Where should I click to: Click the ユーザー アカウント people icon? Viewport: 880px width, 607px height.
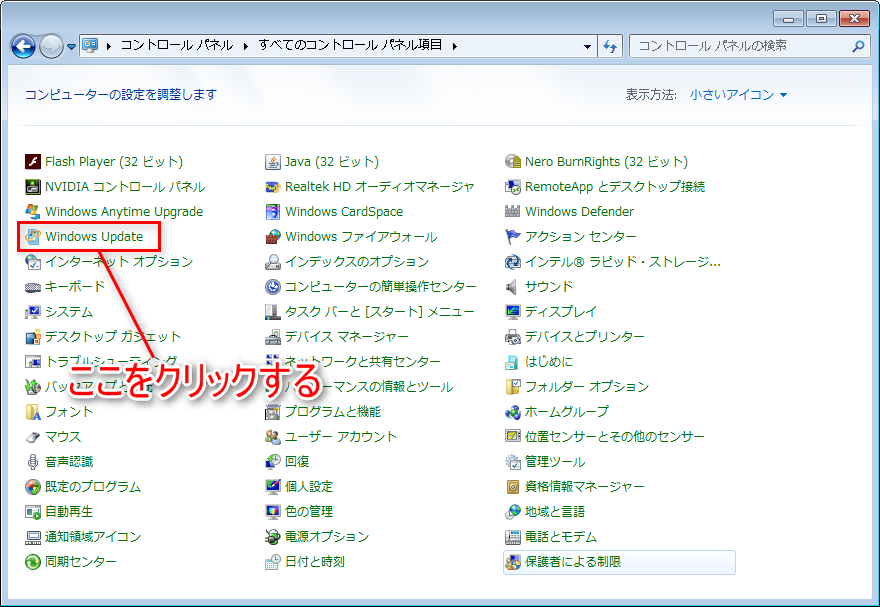point(273,436)
